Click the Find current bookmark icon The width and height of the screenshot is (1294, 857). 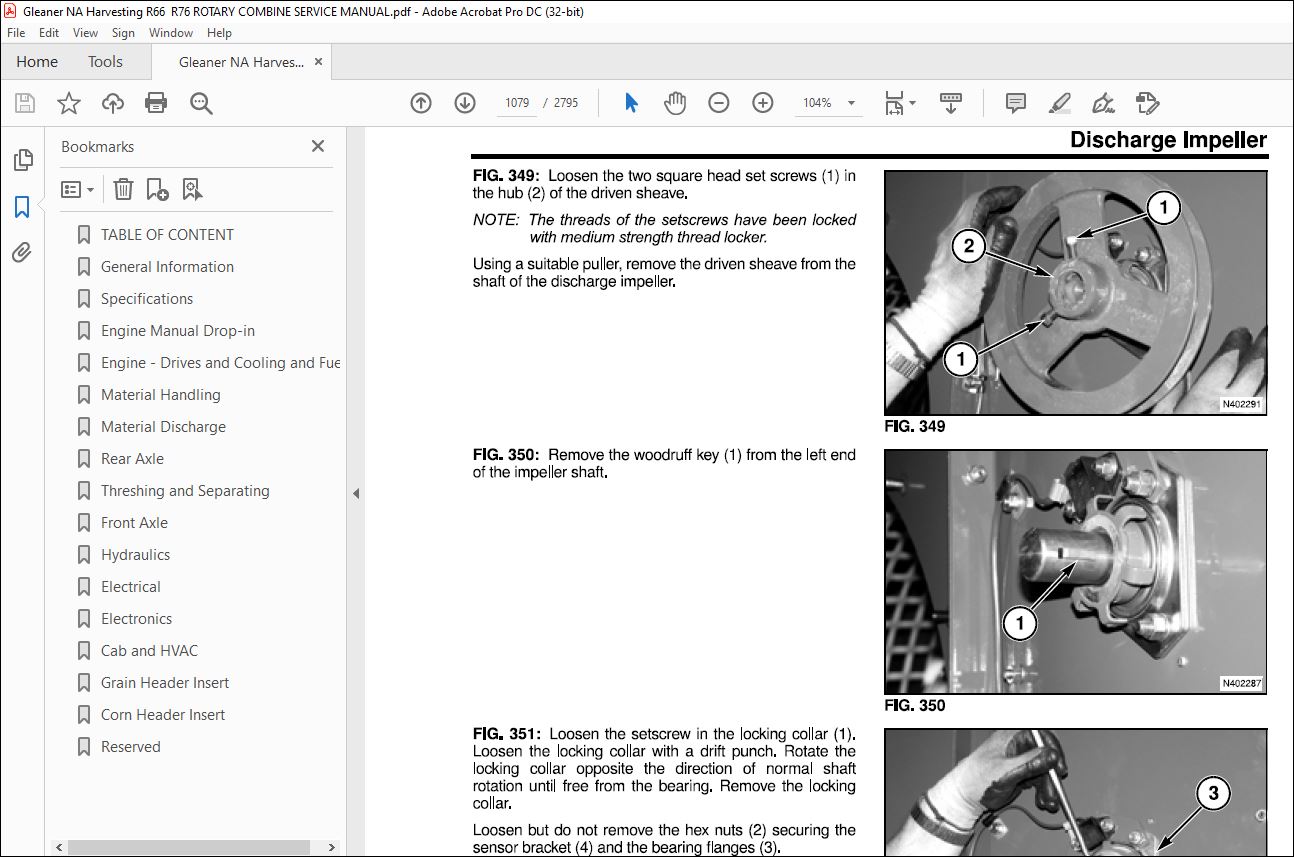pos(192,189)
